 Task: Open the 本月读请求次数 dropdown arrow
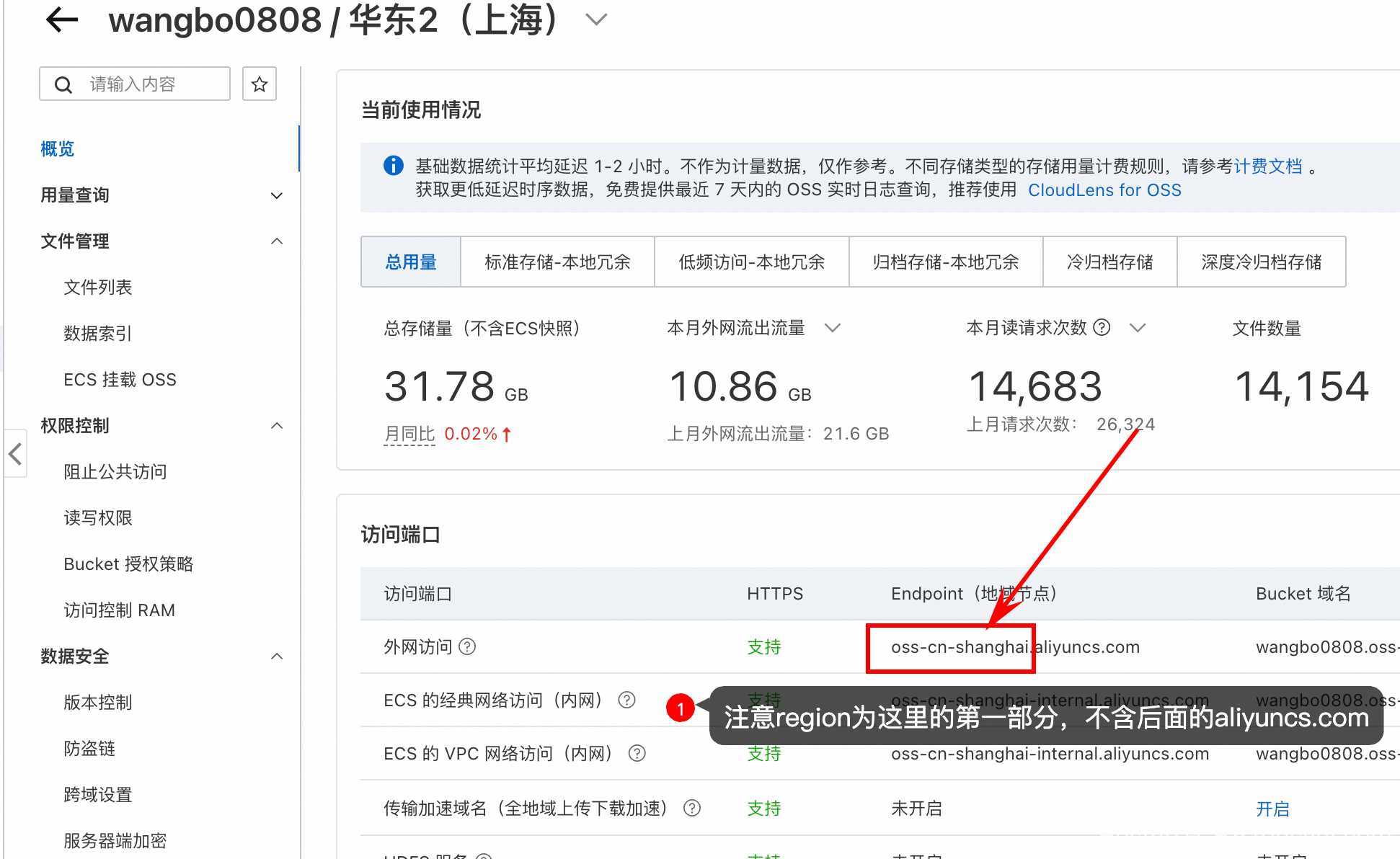[1138, 329]
